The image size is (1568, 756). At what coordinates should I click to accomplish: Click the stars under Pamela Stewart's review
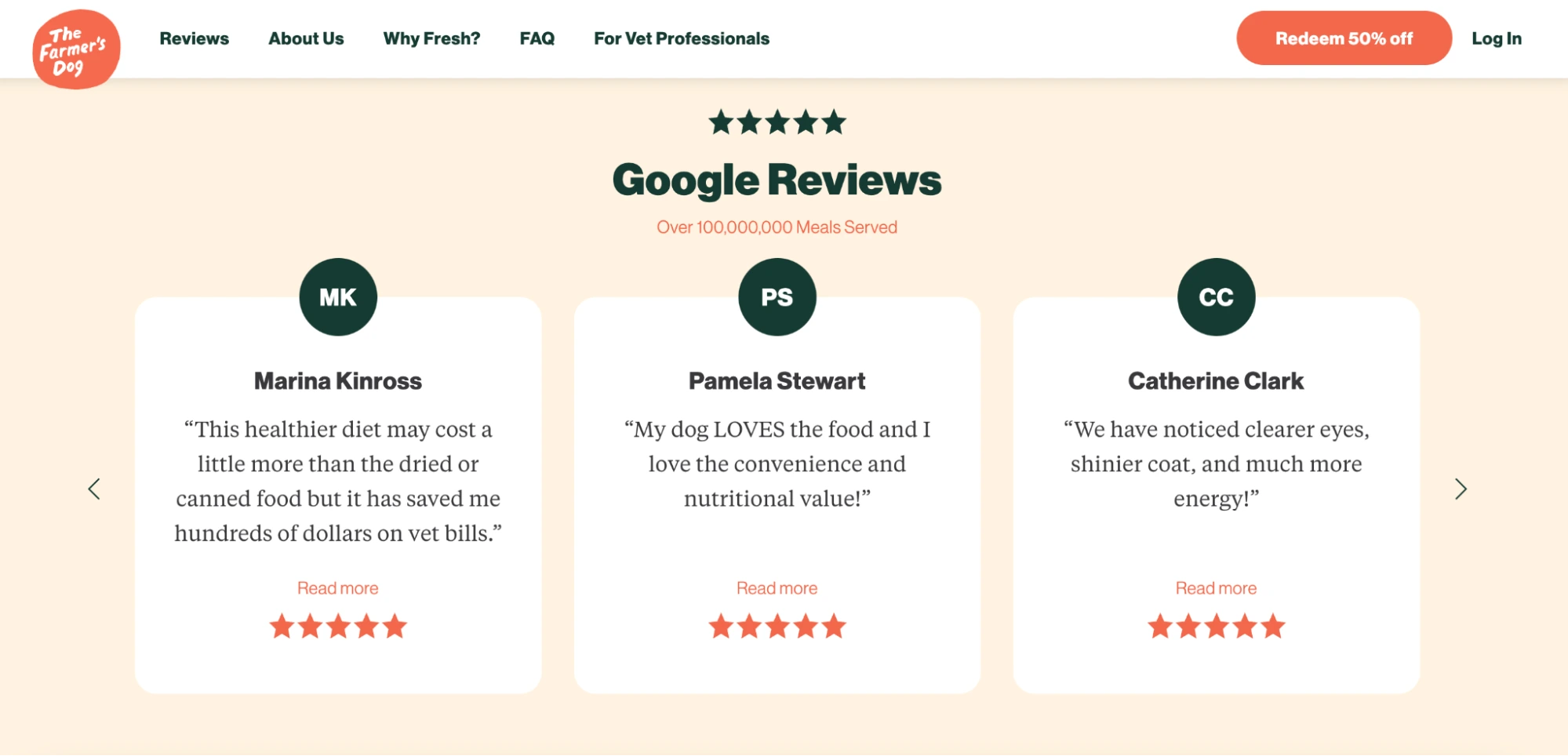[x=777, y=625]
